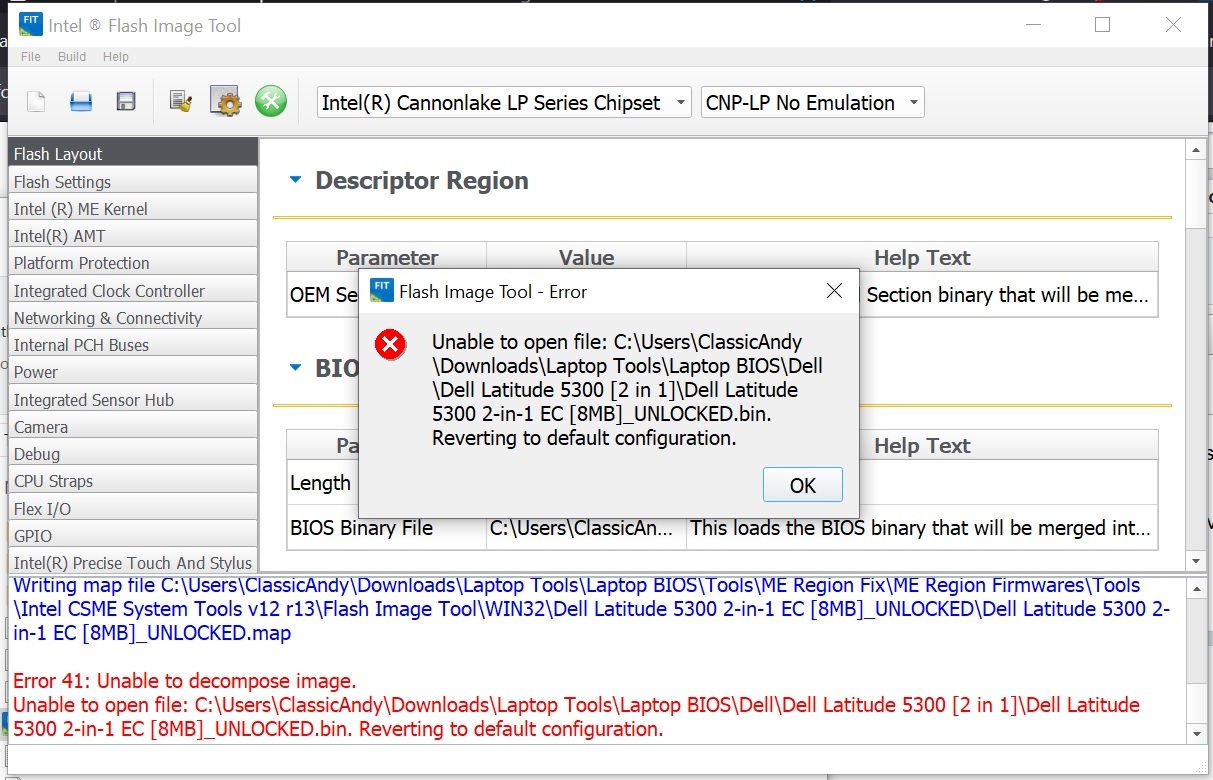Viewport: 1213px width, 780px height.
Task: Click the Open file toolbar icon
Action: pyautogui.click(x=81, y=101)
